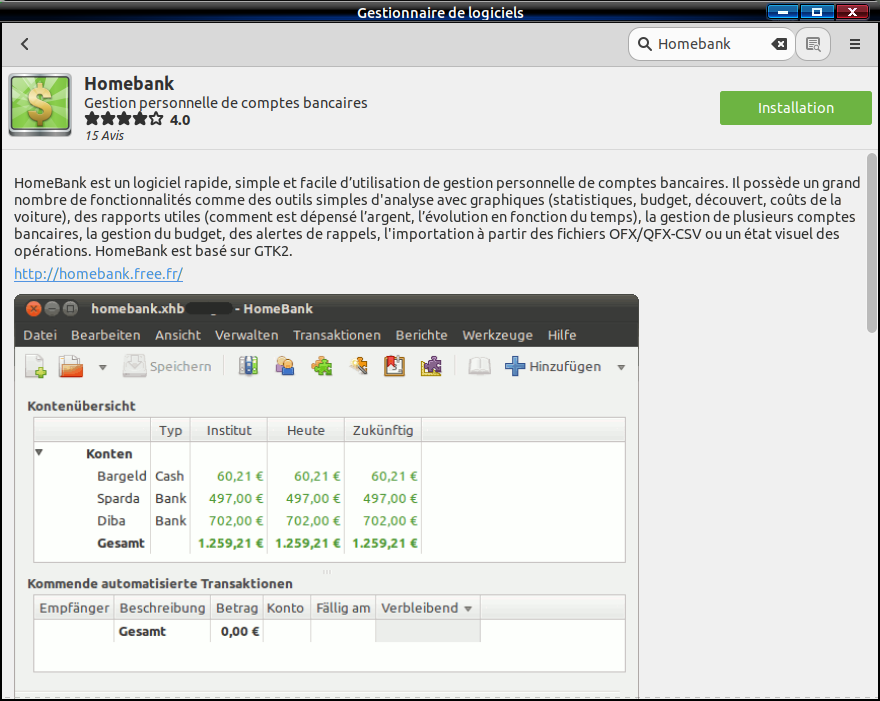This screenshot has height=701, width=880.
Task: Click the Fällig am column header
Action: pyautogui.click(x=343, y=608)
